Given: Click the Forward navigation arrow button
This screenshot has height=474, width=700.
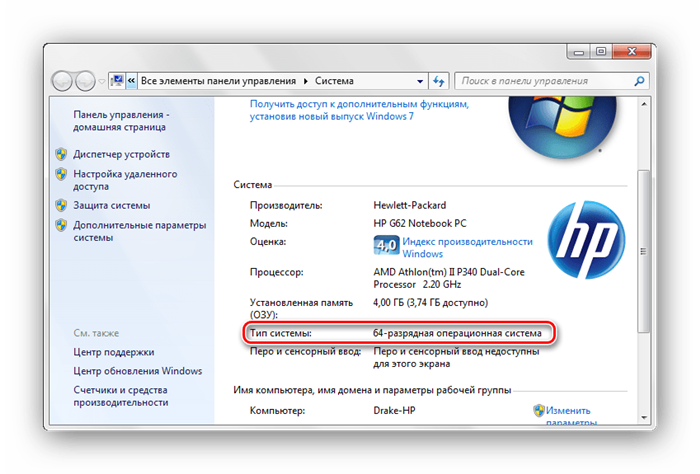Looking at the screenshot, I should click(x=85, y=81).
